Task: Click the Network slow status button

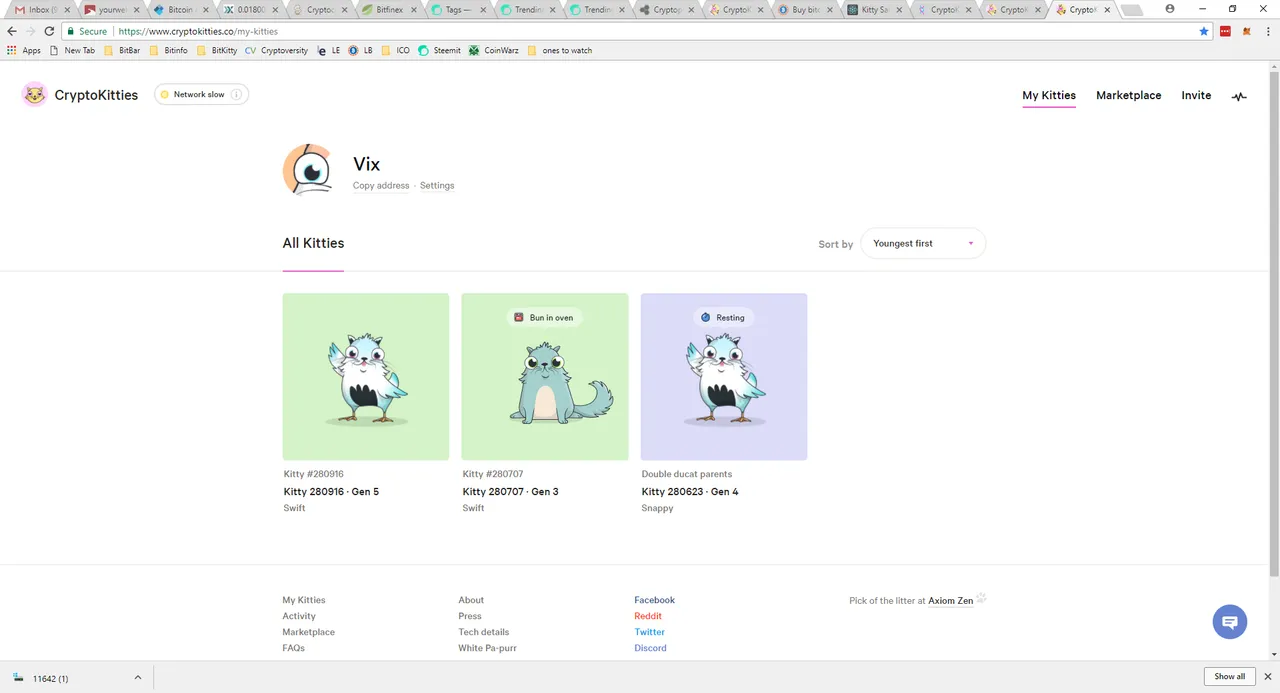Action: pos(201,95)
